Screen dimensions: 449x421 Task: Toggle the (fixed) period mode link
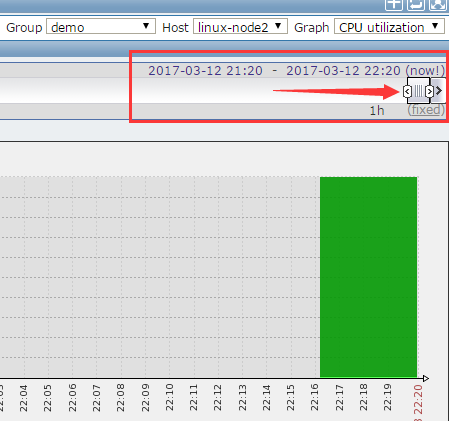[426, 110]
